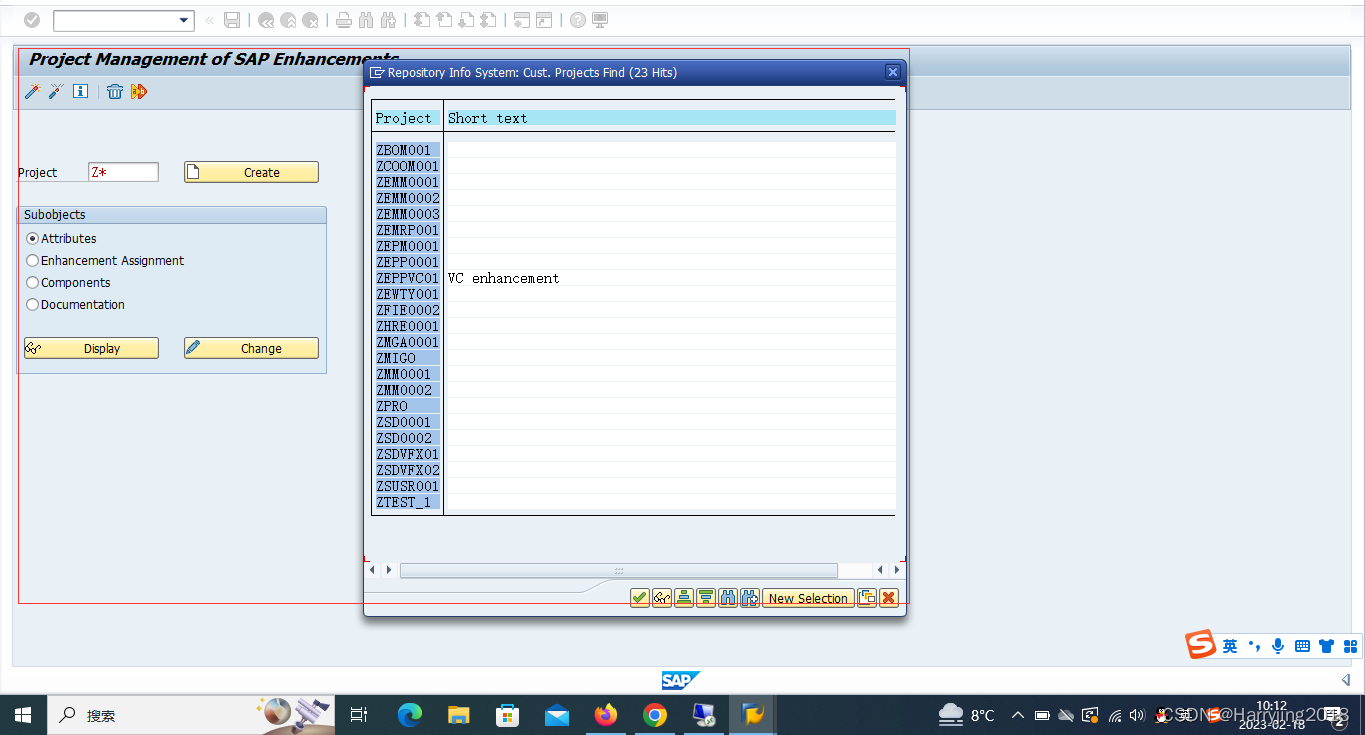This screenshot has height=735, width=1365.
Task: Click the Short text column header
Action: 670,118
